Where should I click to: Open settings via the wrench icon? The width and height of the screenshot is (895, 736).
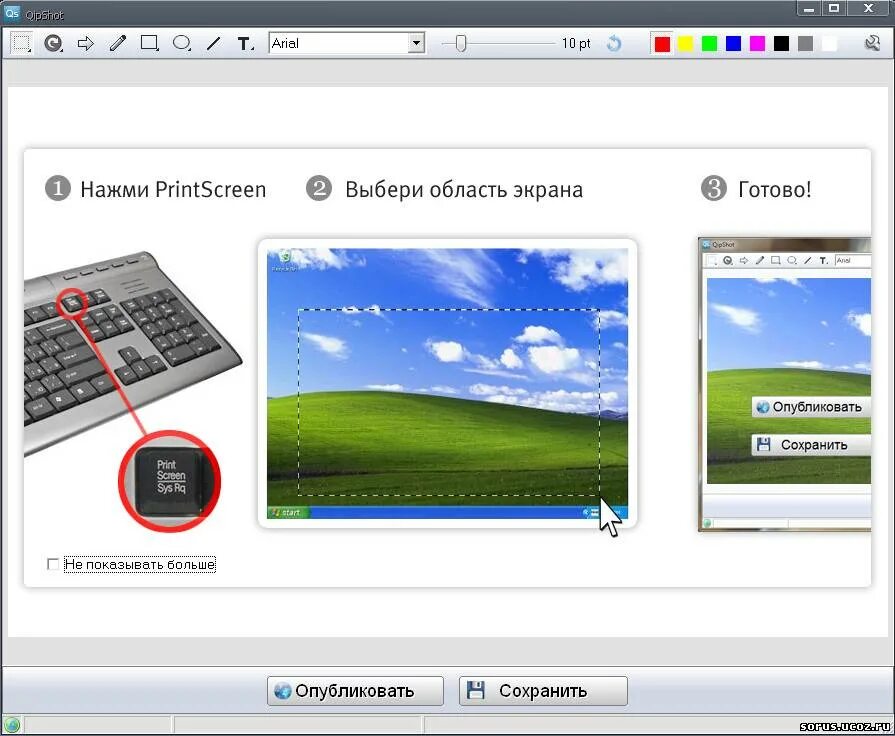(x=872, y=43)
